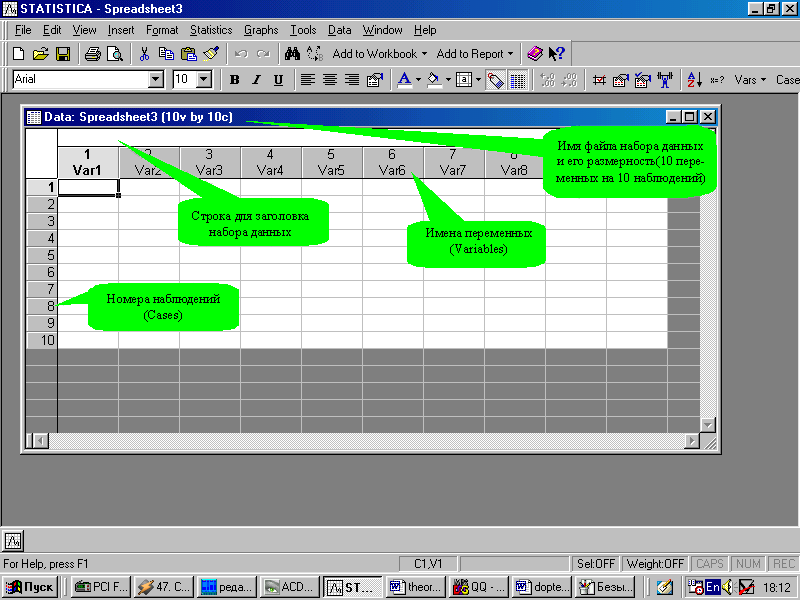Open the cell format dialog icon after alignment buttons
The height and width of the screenshot is (600, 800).
374,80
